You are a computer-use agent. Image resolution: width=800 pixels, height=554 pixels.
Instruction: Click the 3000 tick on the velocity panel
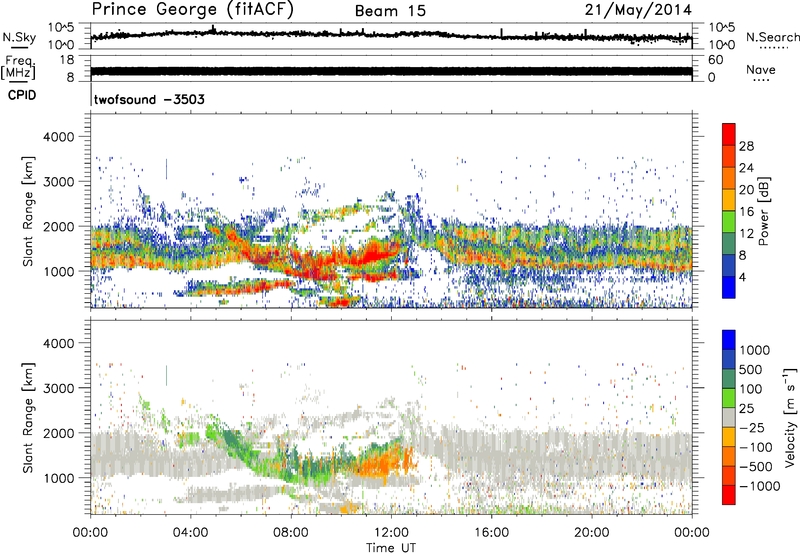[59, 388]
